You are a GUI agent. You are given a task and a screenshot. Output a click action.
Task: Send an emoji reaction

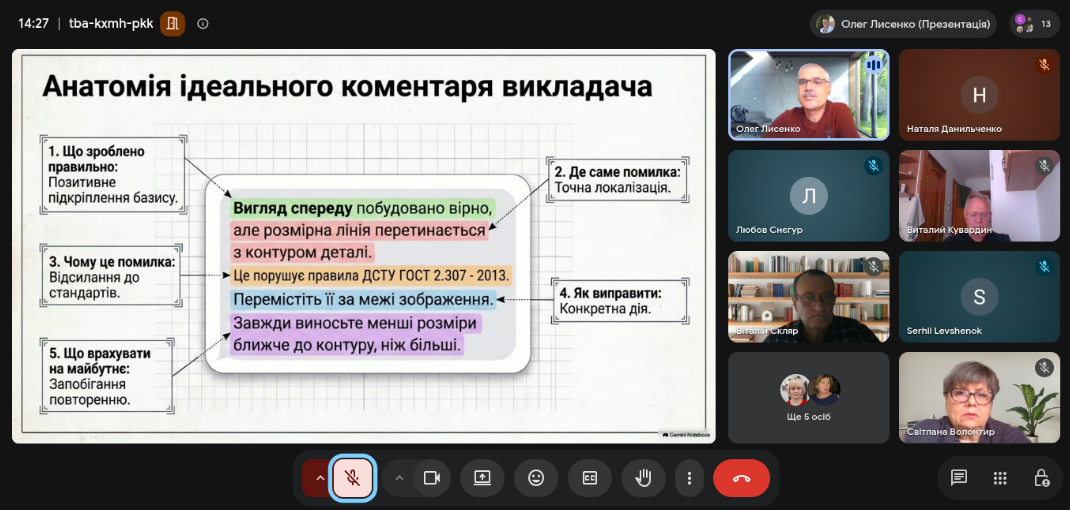pos(536,478)
